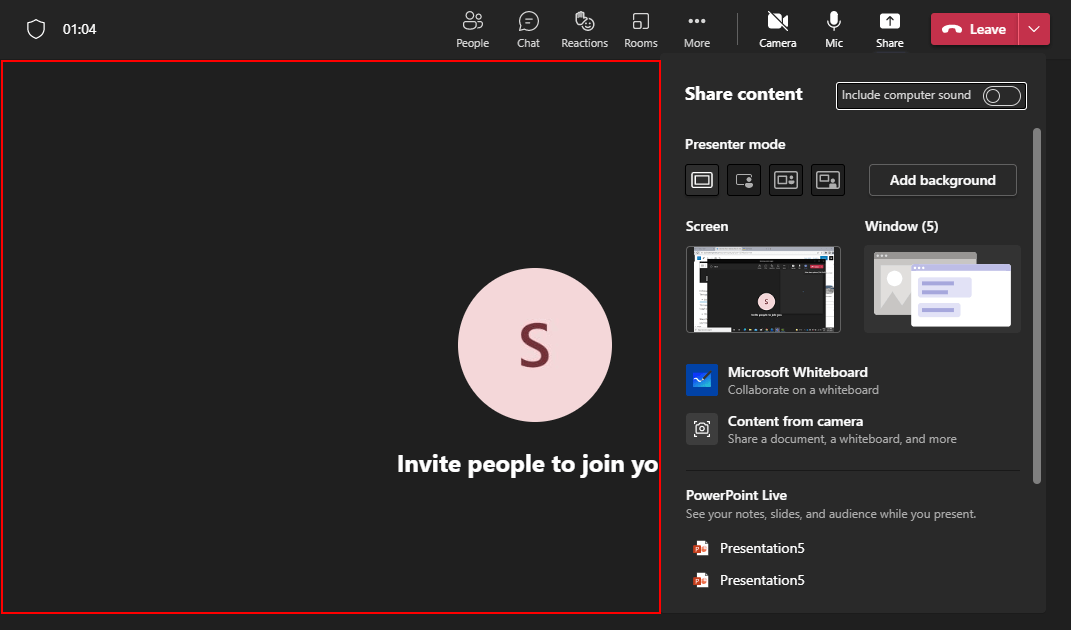Viewport: 1071px width, 630px height.
Task: Turn on the Camera
Action: coord(777,29)
